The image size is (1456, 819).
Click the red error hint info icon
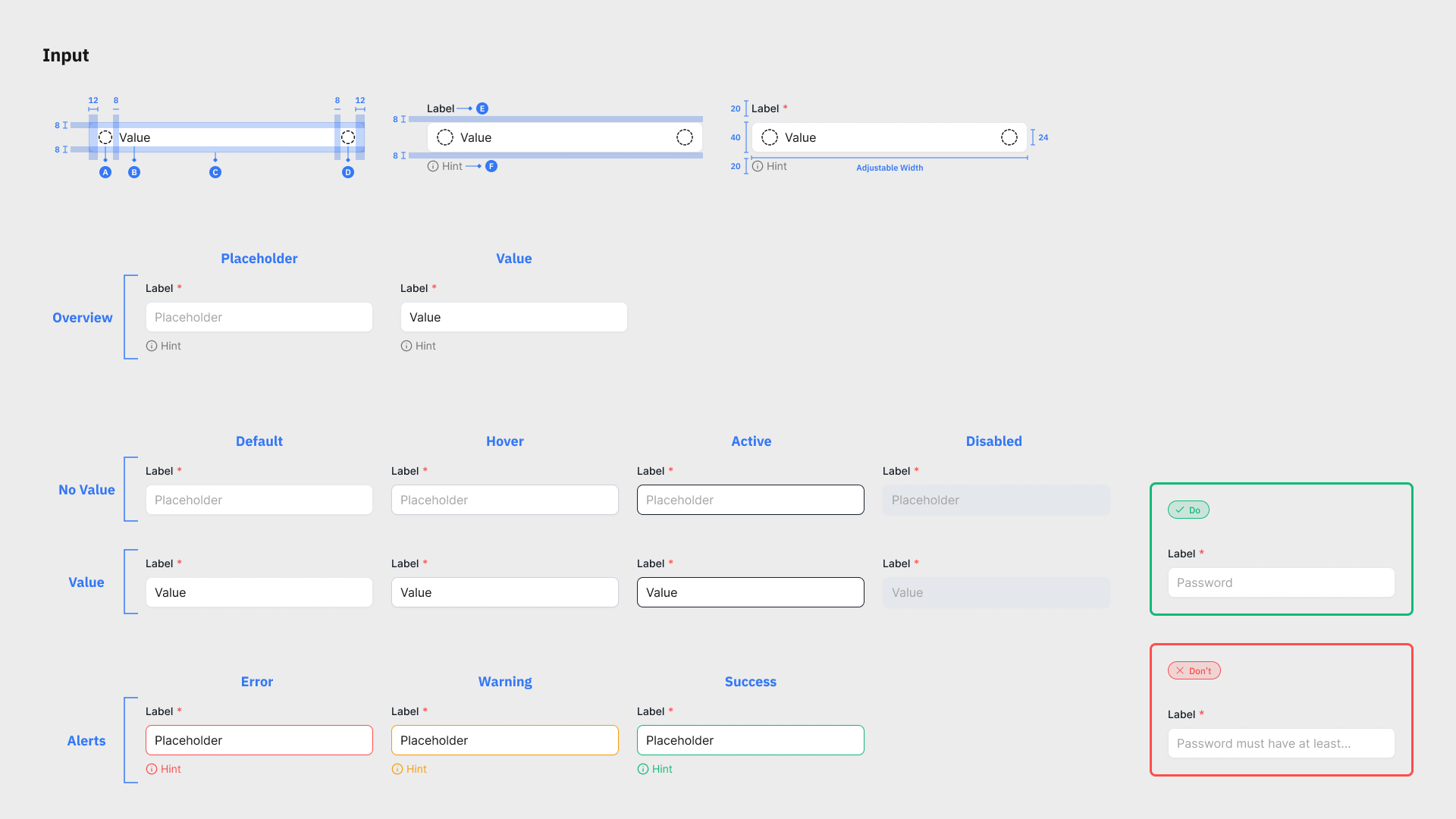(x=152, y=769)
